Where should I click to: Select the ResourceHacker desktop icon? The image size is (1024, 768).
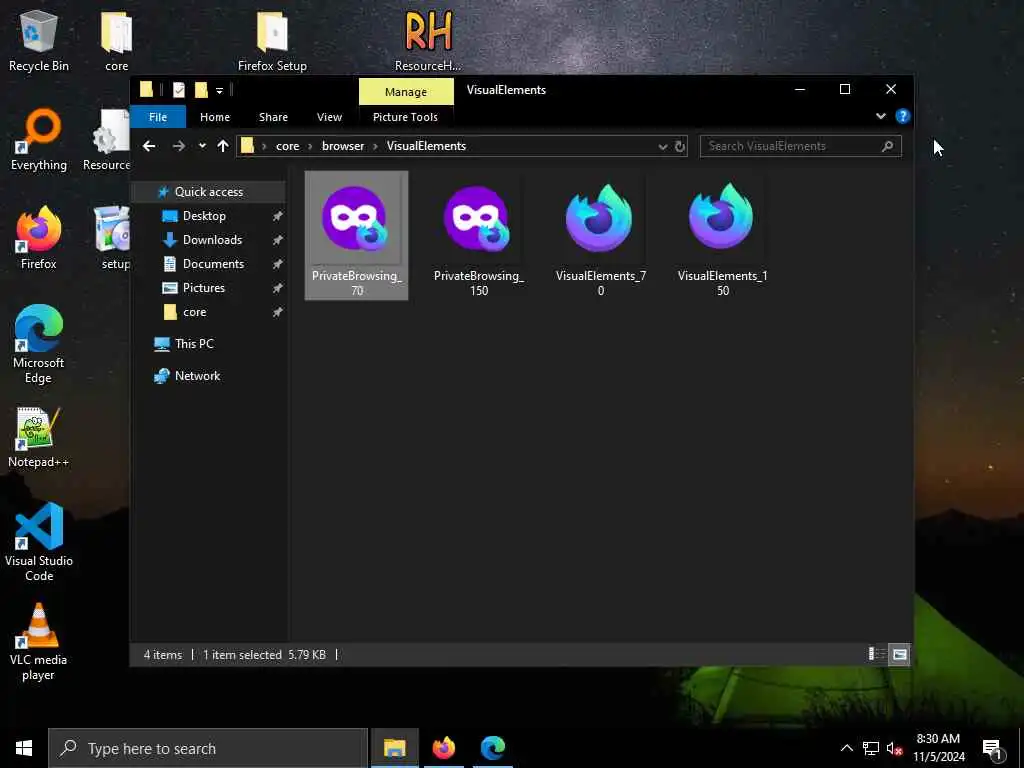(428, 41)
